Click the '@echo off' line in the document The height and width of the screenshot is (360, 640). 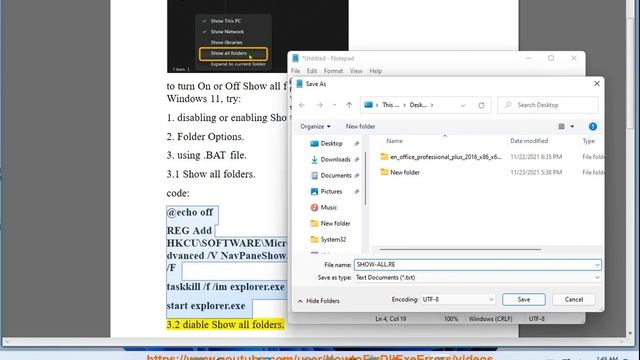click(x=190, y=212)
